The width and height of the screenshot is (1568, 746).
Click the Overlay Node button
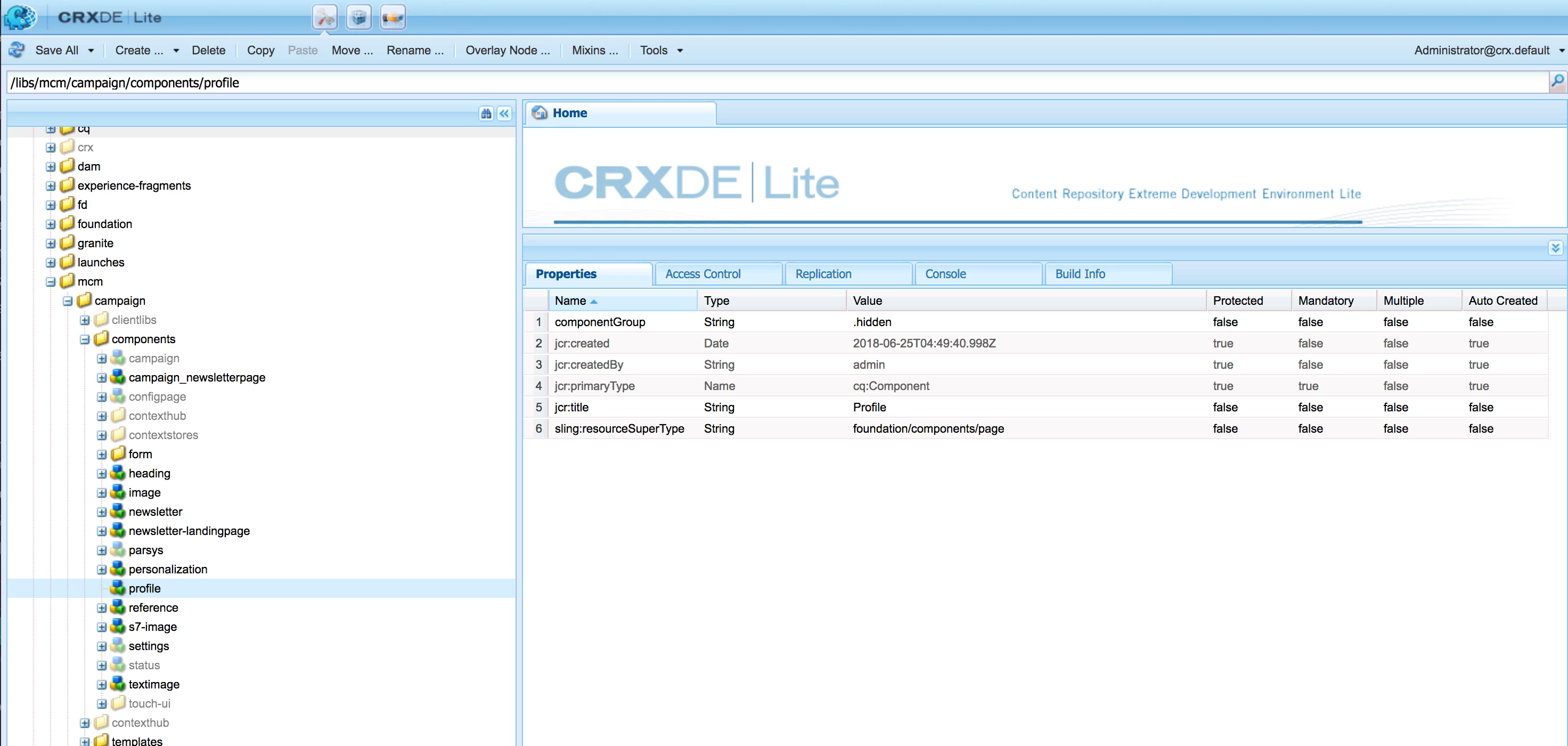(x=507, y=51)
